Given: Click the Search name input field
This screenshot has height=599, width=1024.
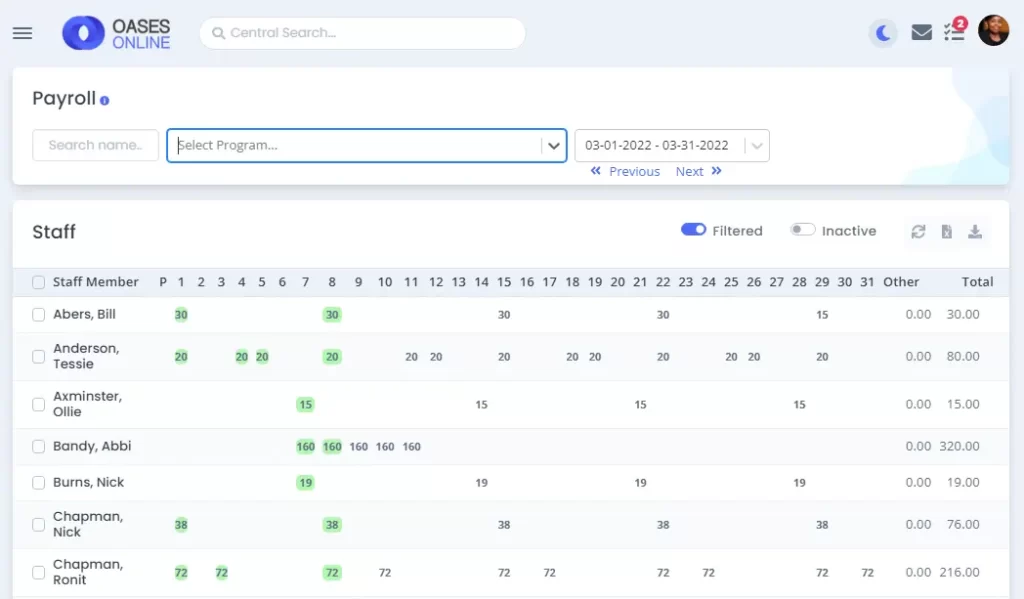Looking at the screenshot, I should (95, 146).
